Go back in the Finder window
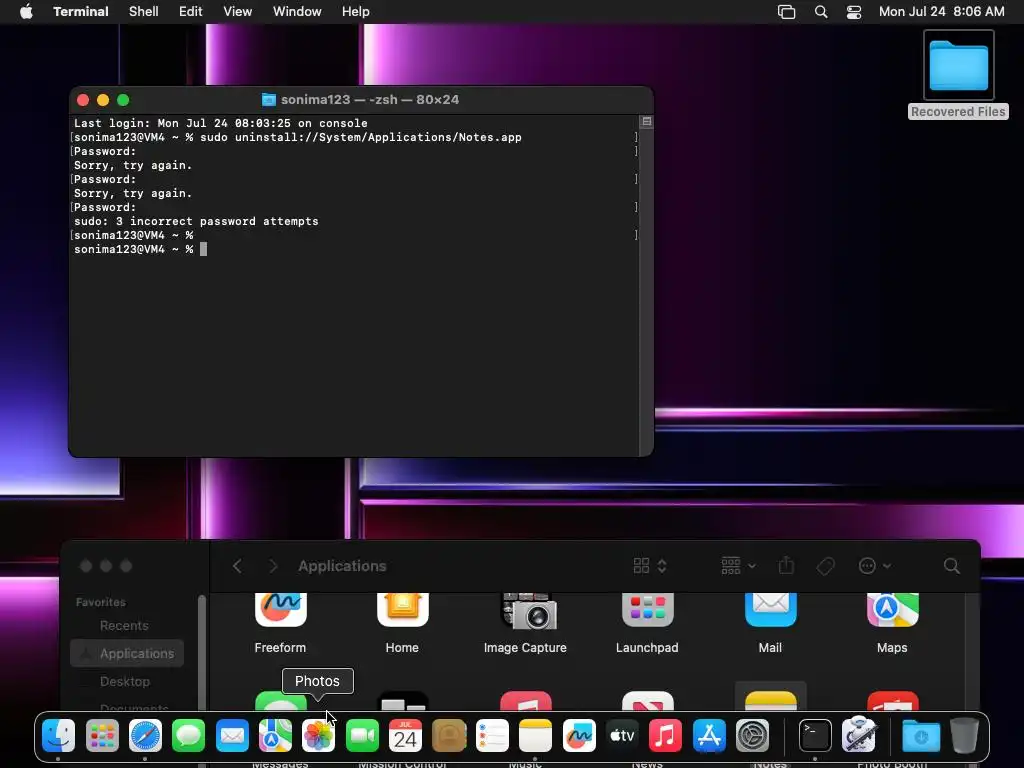This screenshot has width=1024, height=768. (x=238, y=566)
